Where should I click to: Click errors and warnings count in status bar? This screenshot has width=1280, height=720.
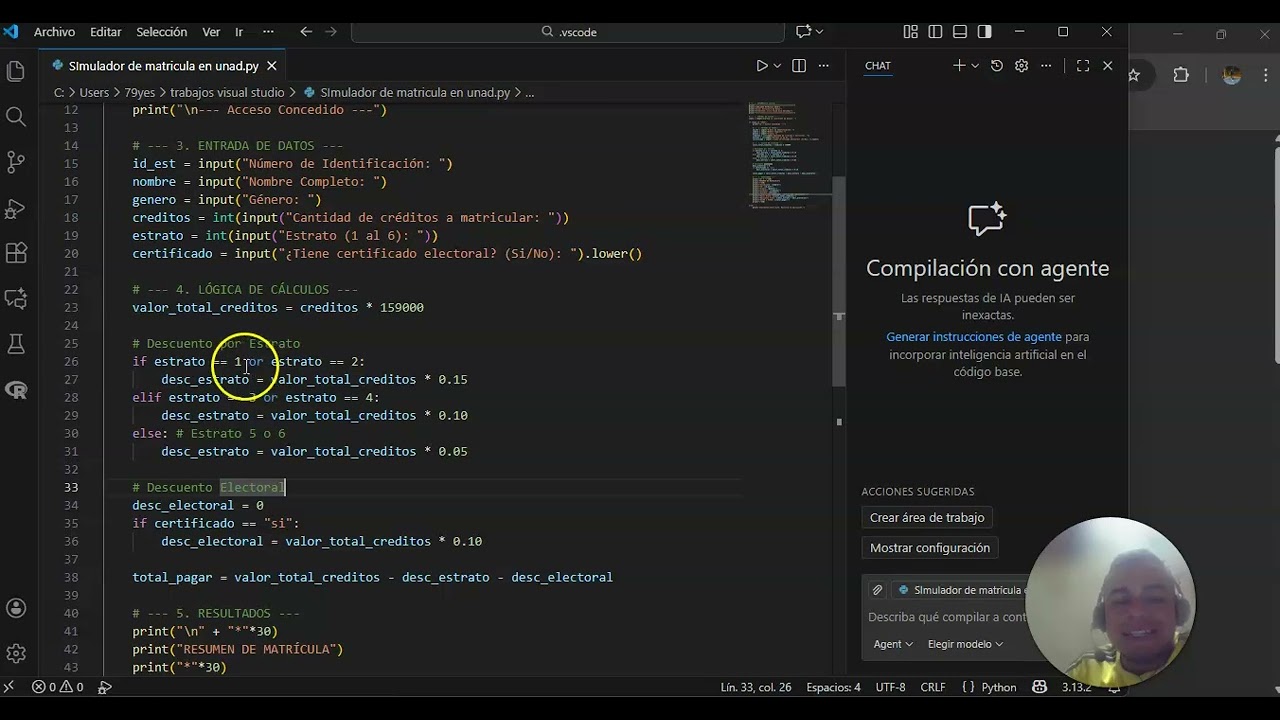pyautogui.click(x=57, y=687)
